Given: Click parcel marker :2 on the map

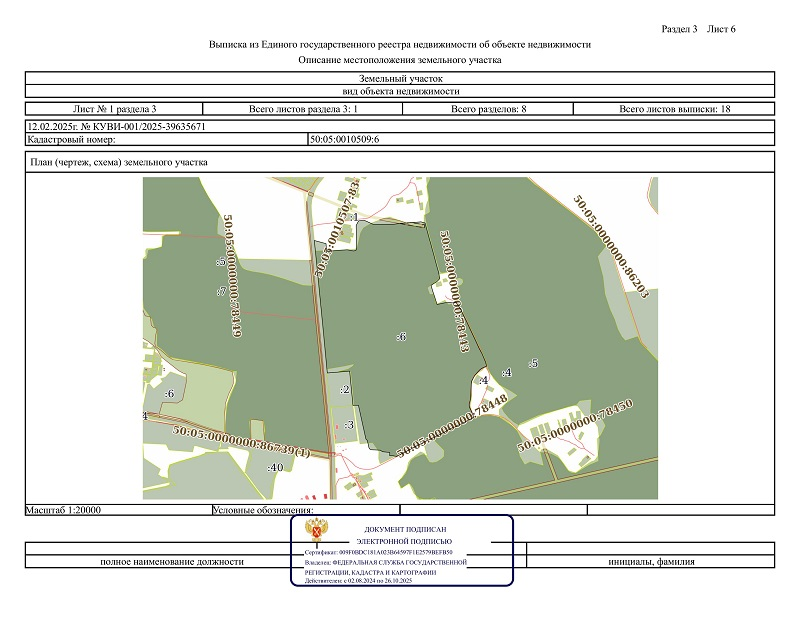Looking at the screenshot, I should [345, 390].
